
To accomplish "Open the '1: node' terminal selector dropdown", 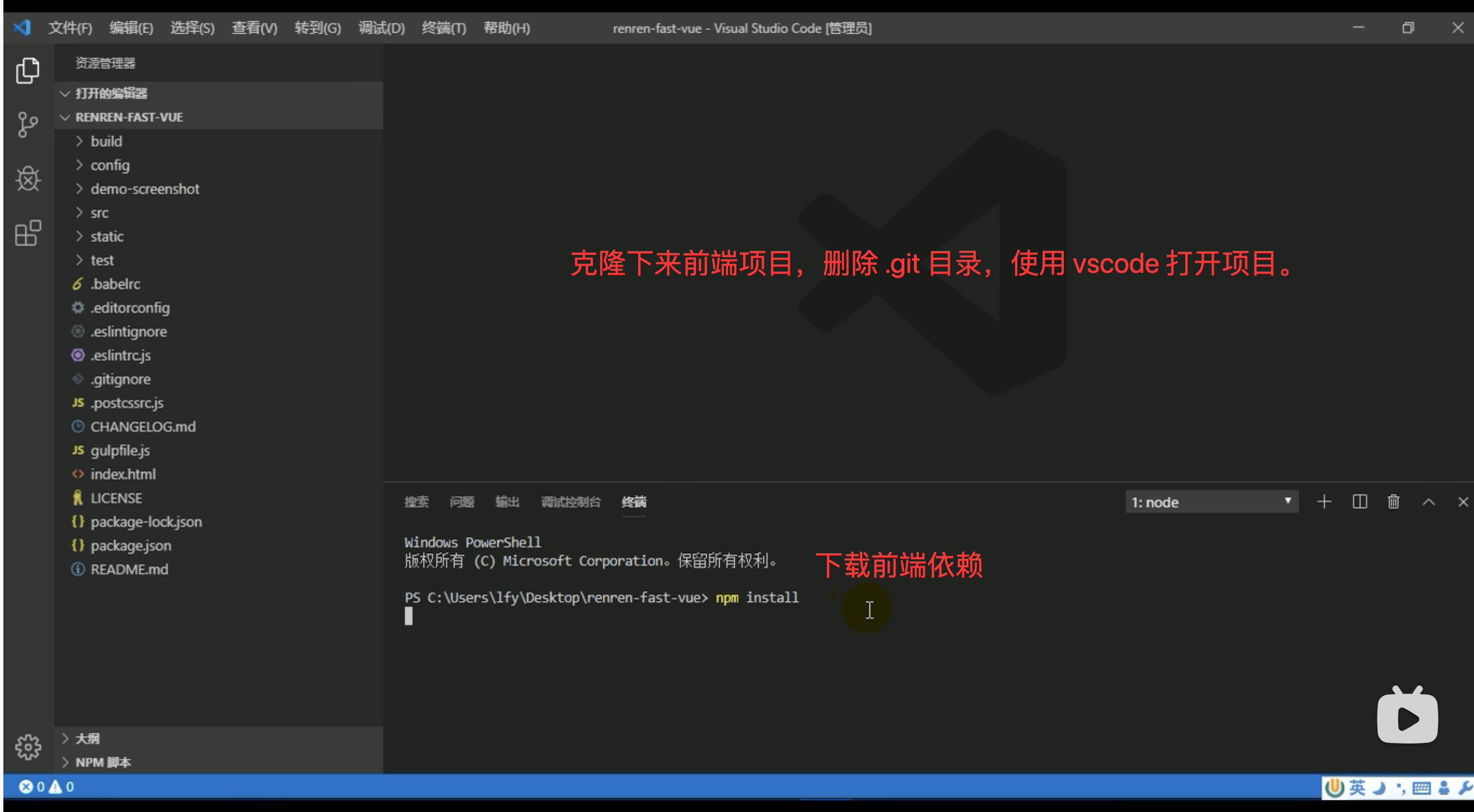I will click(x=1211, y=502).
